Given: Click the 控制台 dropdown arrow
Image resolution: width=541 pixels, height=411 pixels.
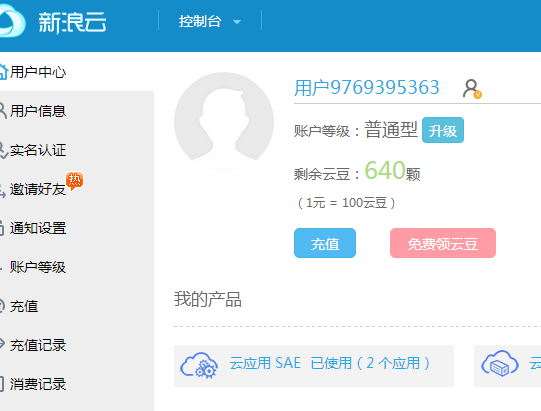Looking at the screenshot, I should pyautogui.click(x=237, y=22).
